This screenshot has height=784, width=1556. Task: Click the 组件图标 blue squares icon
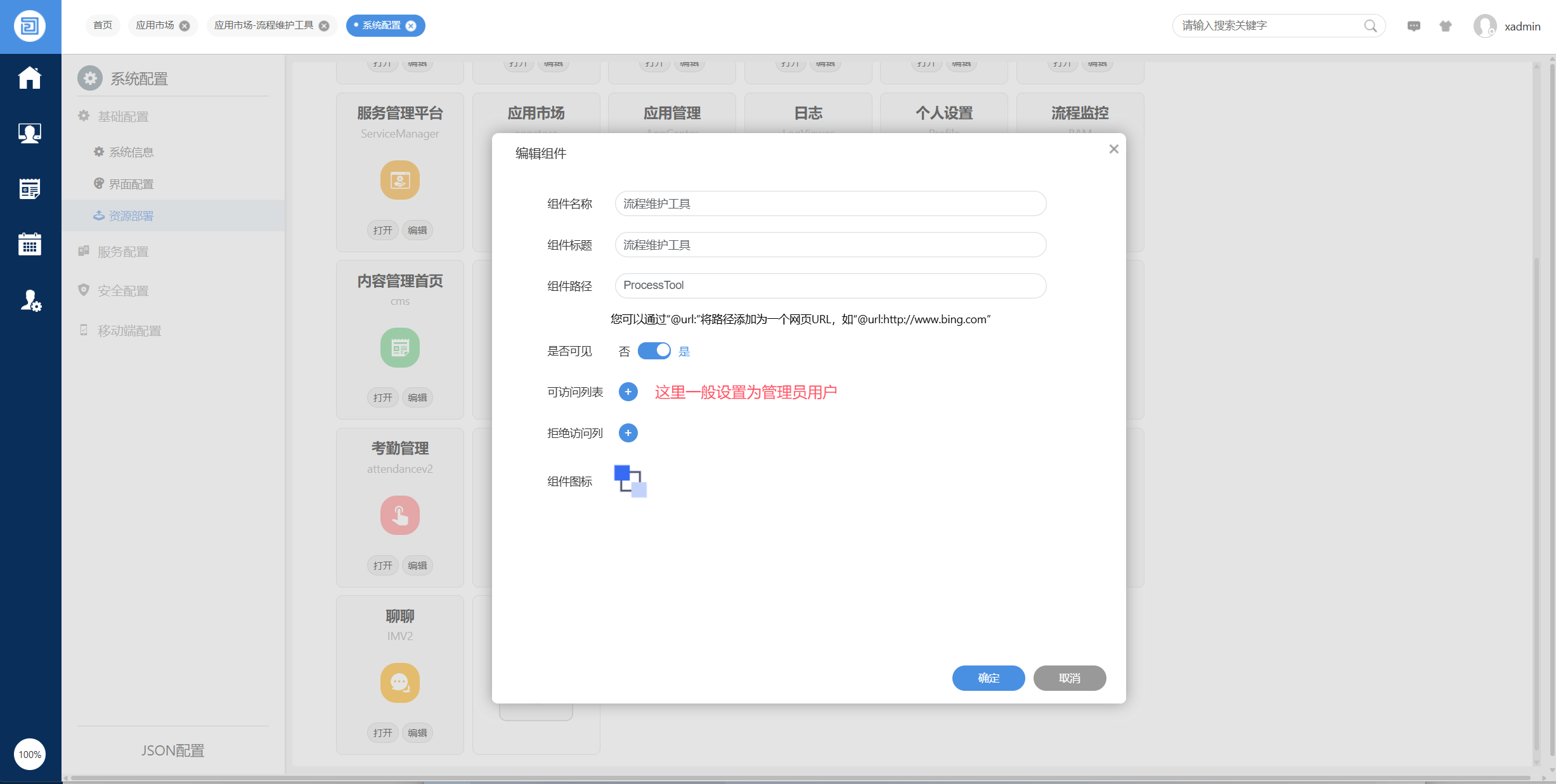[630, 481]
